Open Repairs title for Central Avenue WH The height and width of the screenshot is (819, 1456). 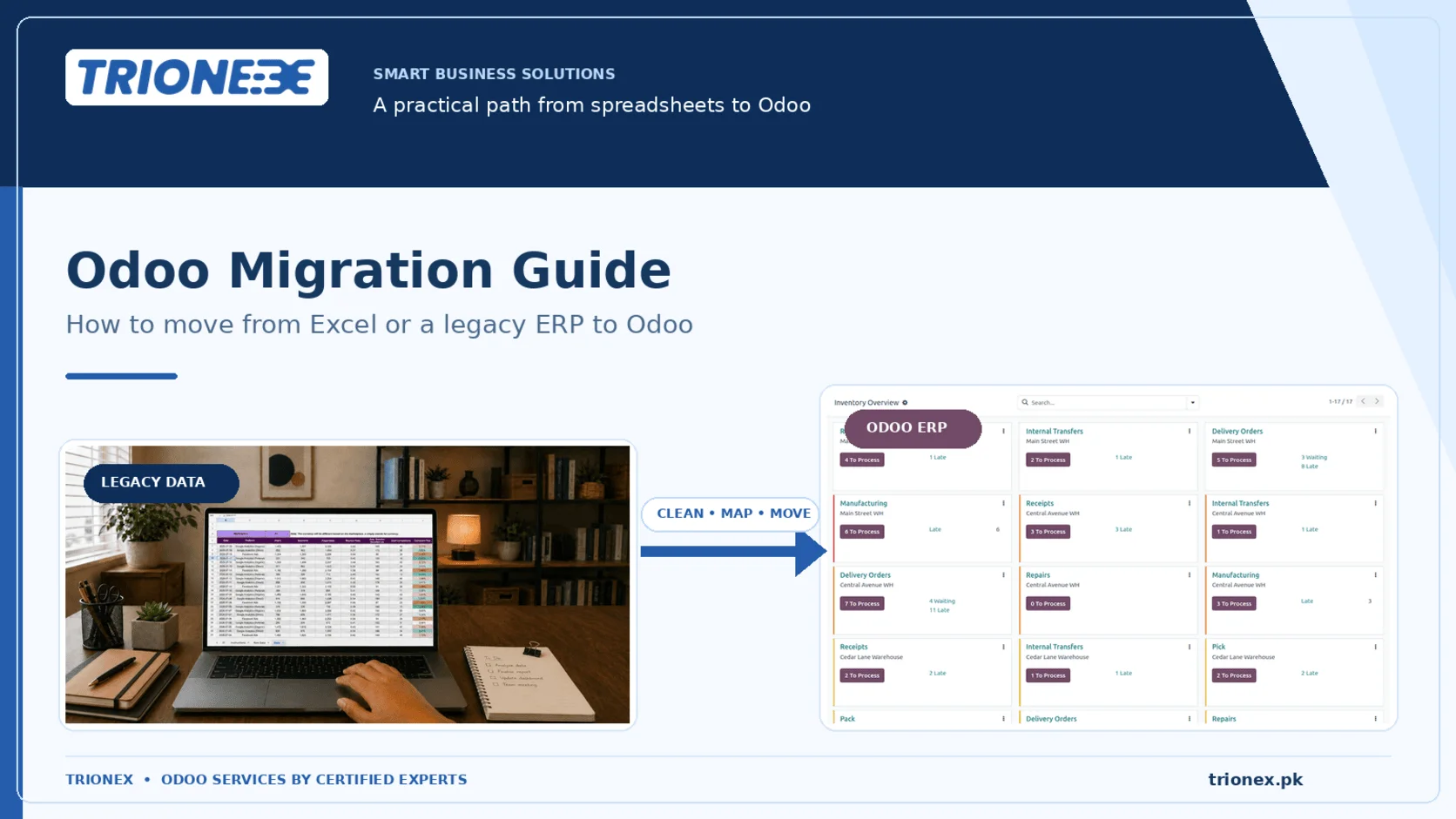pos(1038,575)
